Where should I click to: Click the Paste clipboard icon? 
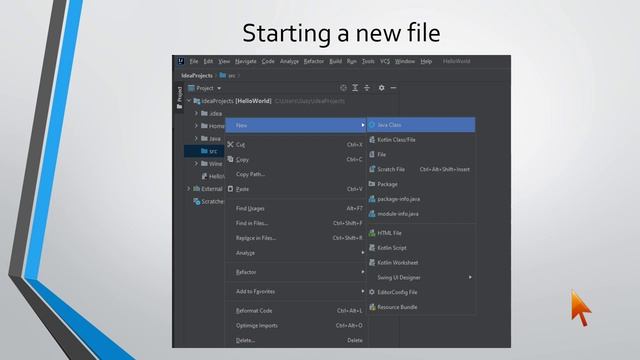coord(231,189)
